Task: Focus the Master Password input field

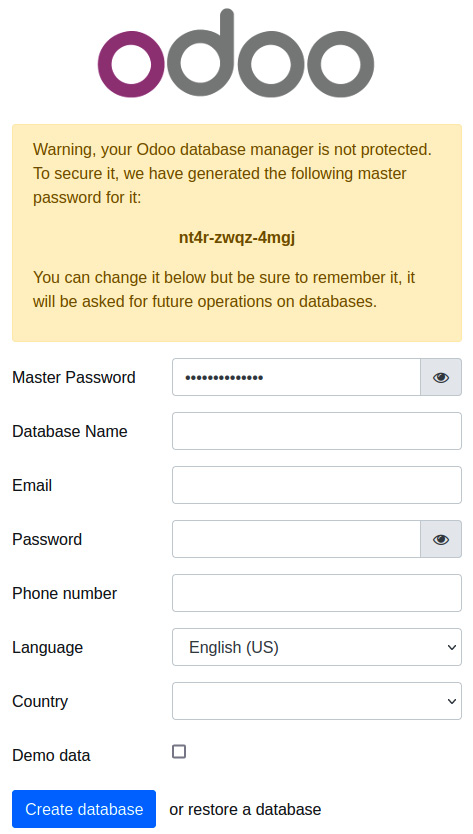Action: (x=296, y=377)
